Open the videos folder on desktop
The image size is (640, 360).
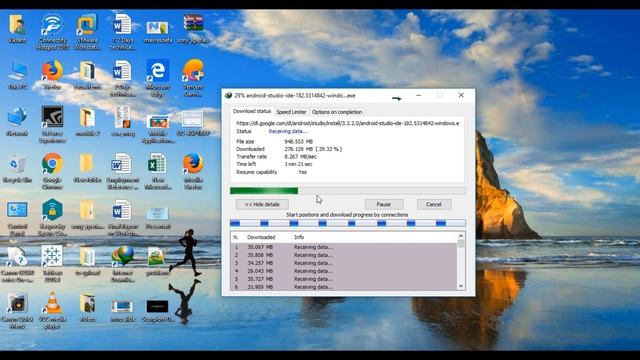coord(87,308)
